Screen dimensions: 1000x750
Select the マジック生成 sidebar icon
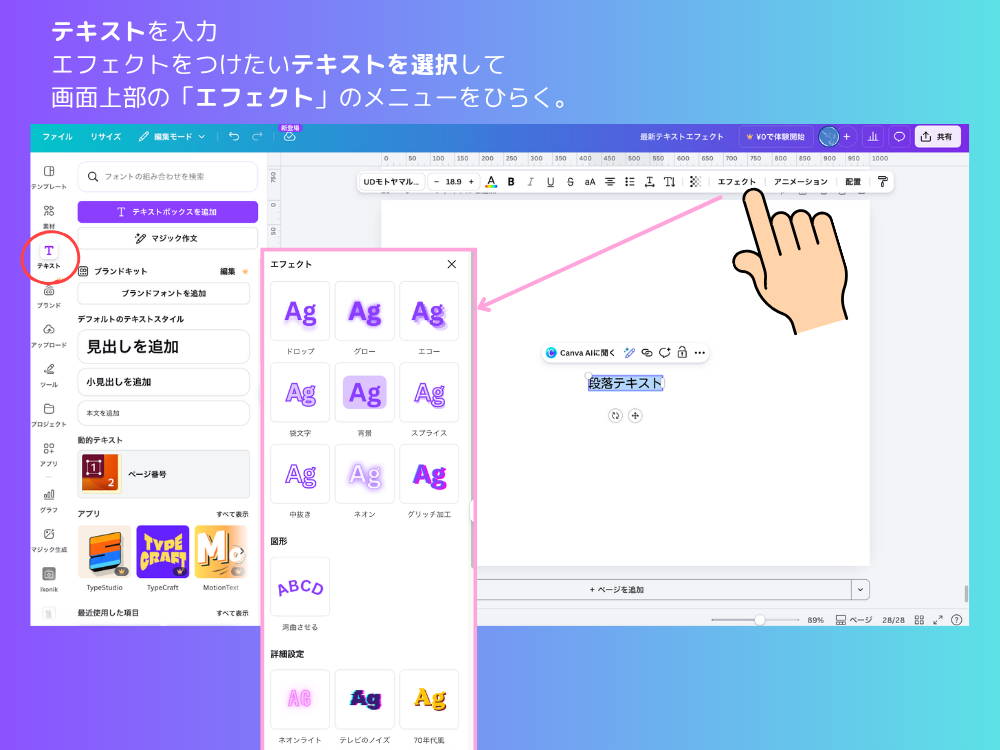[x=49, y=537]
